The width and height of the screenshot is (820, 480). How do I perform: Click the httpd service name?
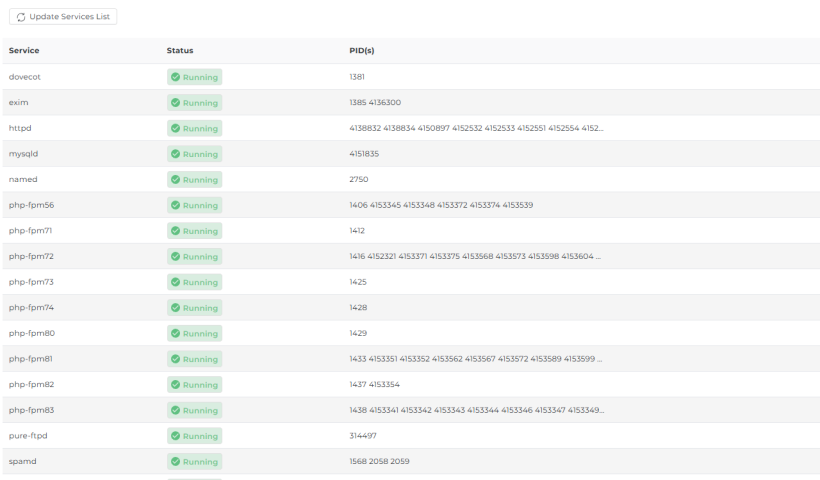pos(20,128)
